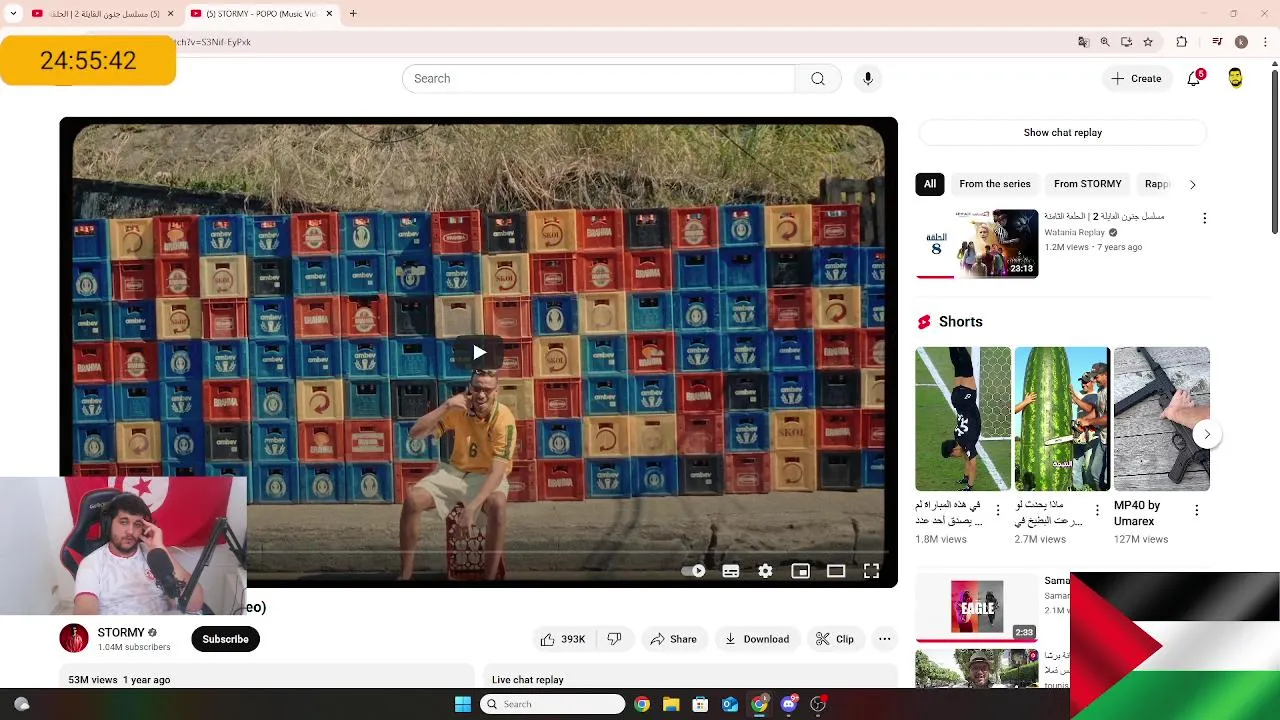
Task: Create a Clip of the video
Action: 834,639
